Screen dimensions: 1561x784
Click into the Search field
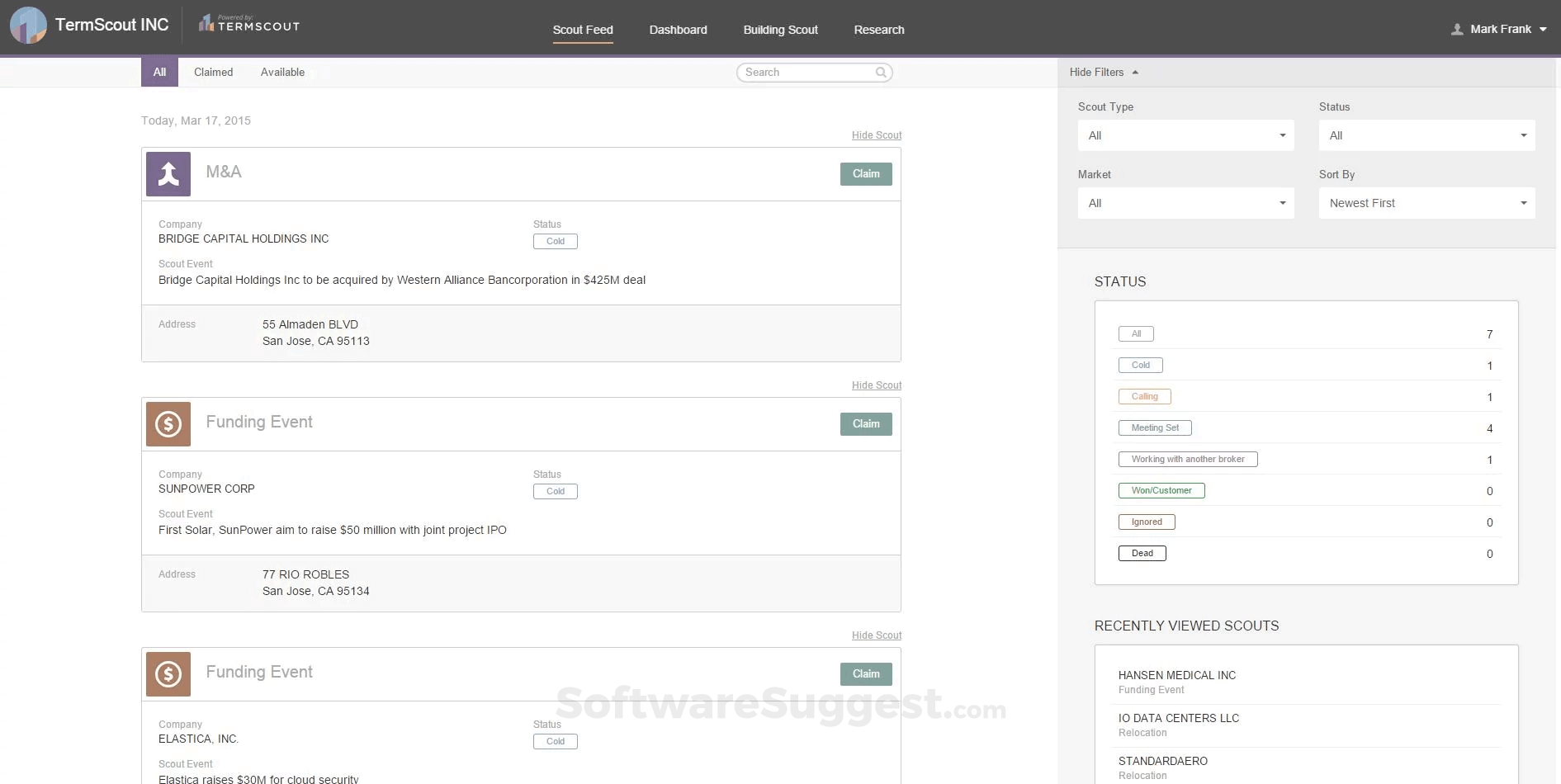click(814, 73)
